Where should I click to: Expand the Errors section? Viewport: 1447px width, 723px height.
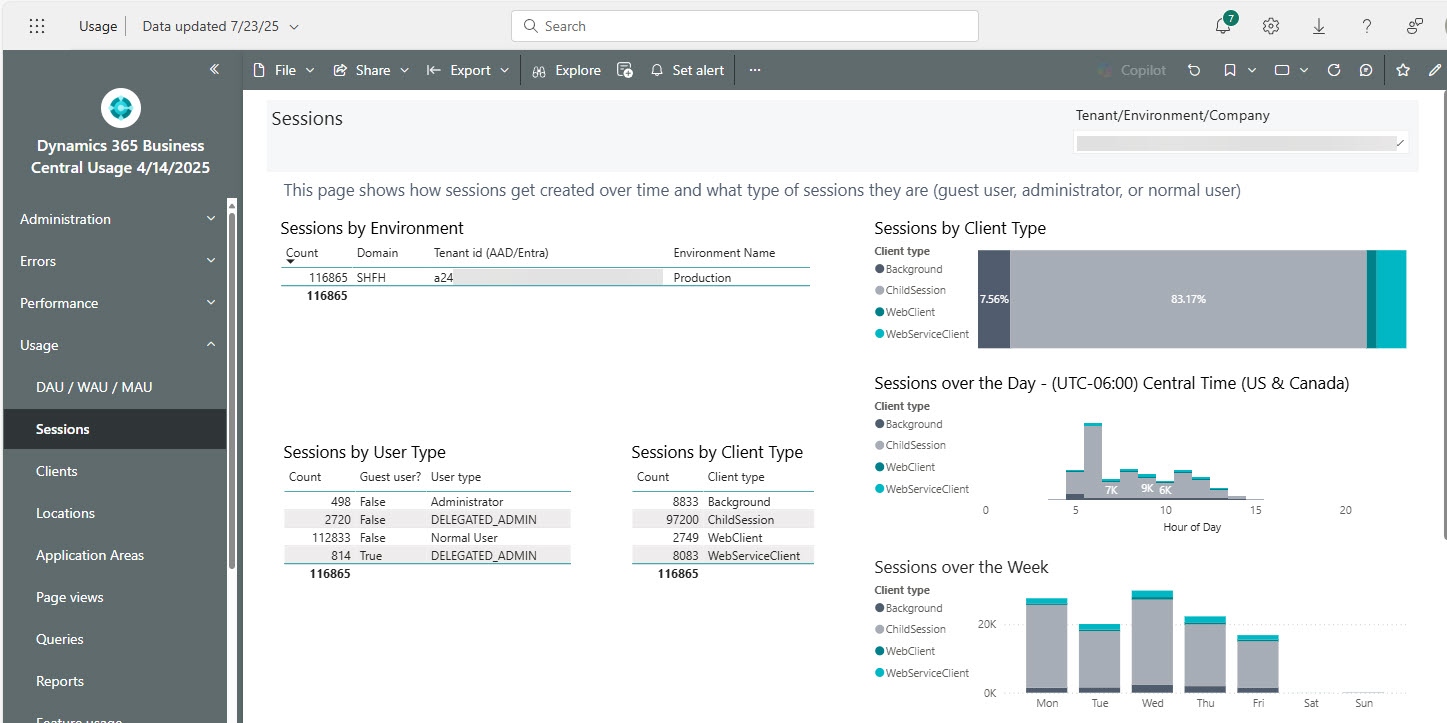117,261
